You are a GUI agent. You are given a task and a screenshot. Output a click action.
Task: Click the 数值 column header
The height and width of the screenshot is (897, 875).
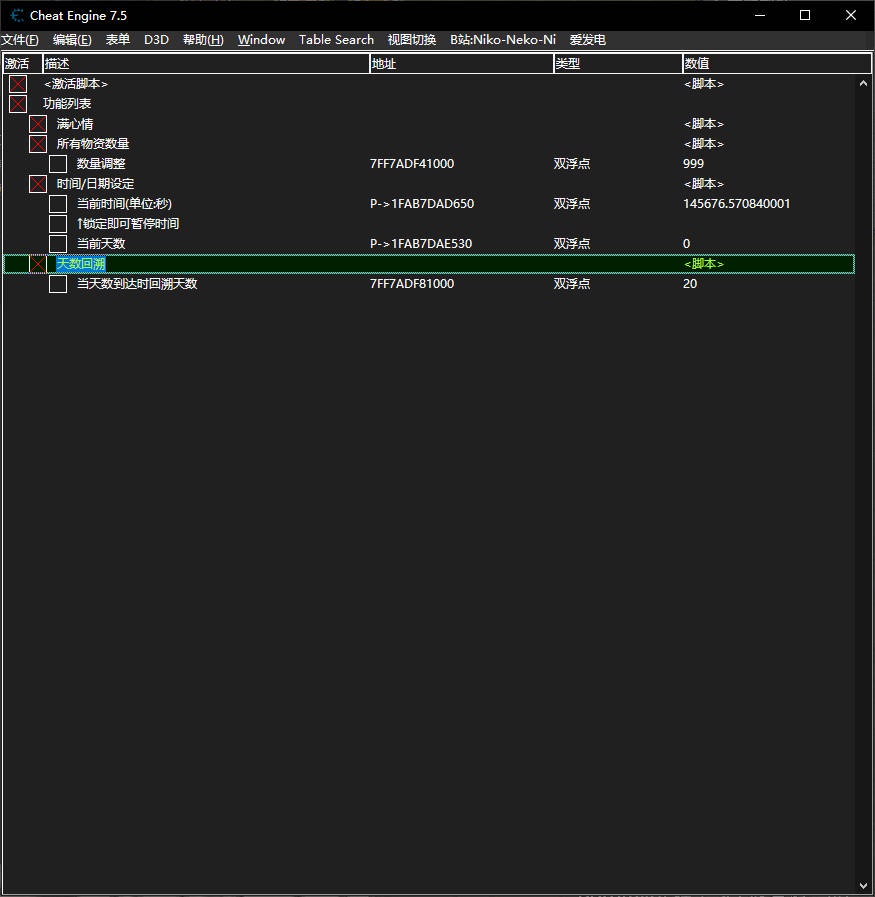(775, 64)
